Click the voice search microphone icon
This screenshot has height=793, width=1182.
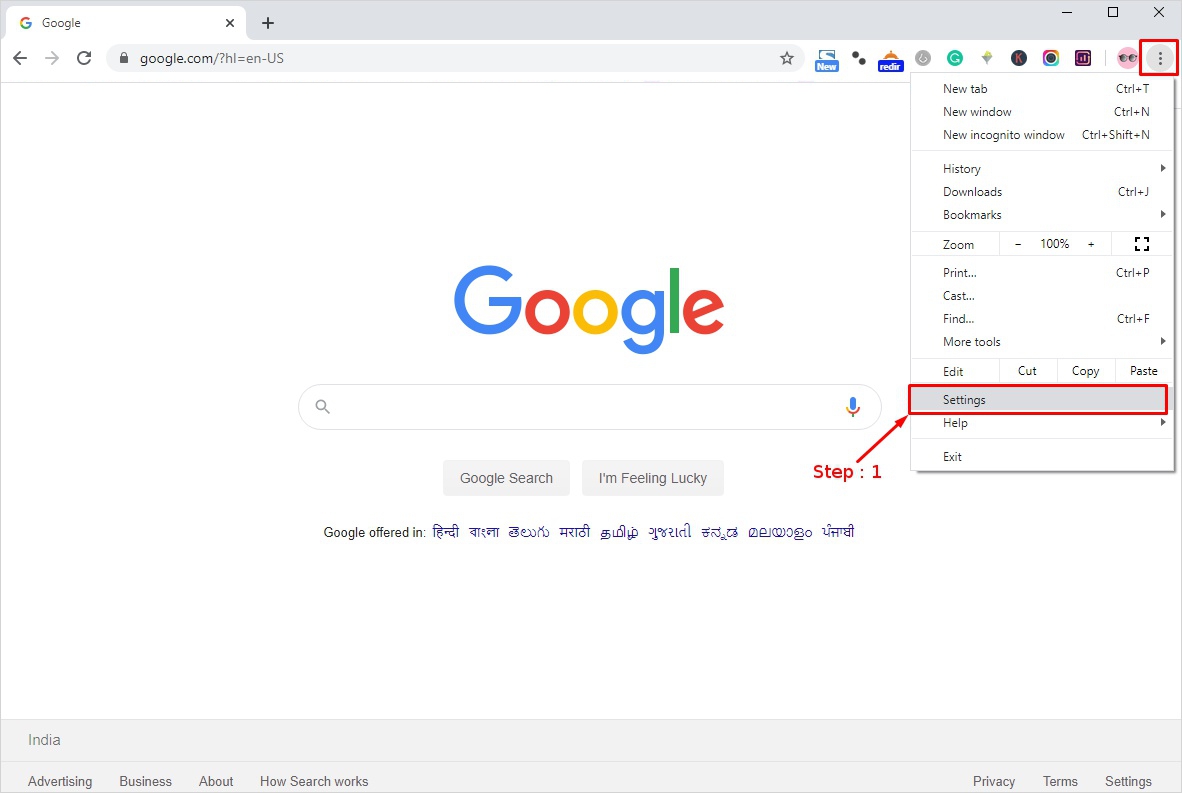(x=852, y=406)
